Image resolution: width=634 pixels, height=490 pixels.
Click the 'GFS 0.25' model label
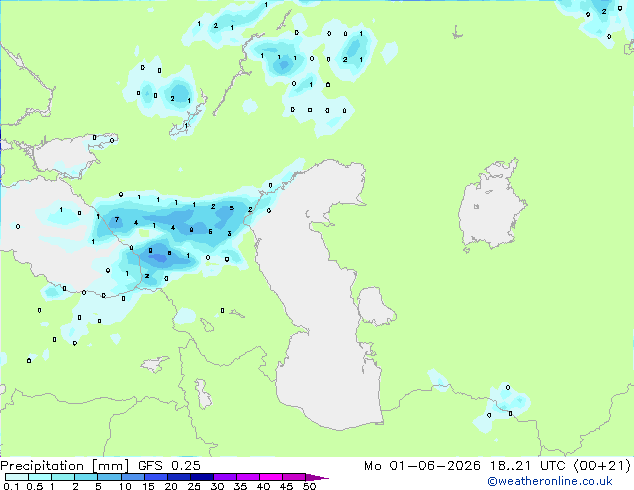click(169, 465)
